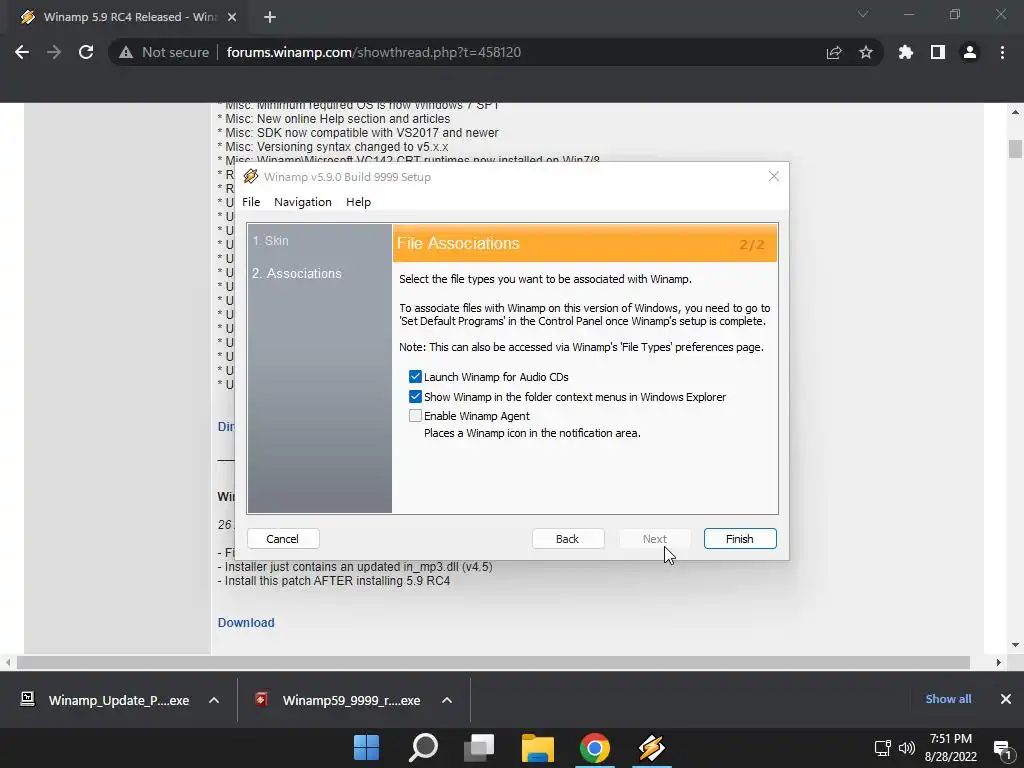Click the Winamp installer icon on the taskbar

pos(652,748)
